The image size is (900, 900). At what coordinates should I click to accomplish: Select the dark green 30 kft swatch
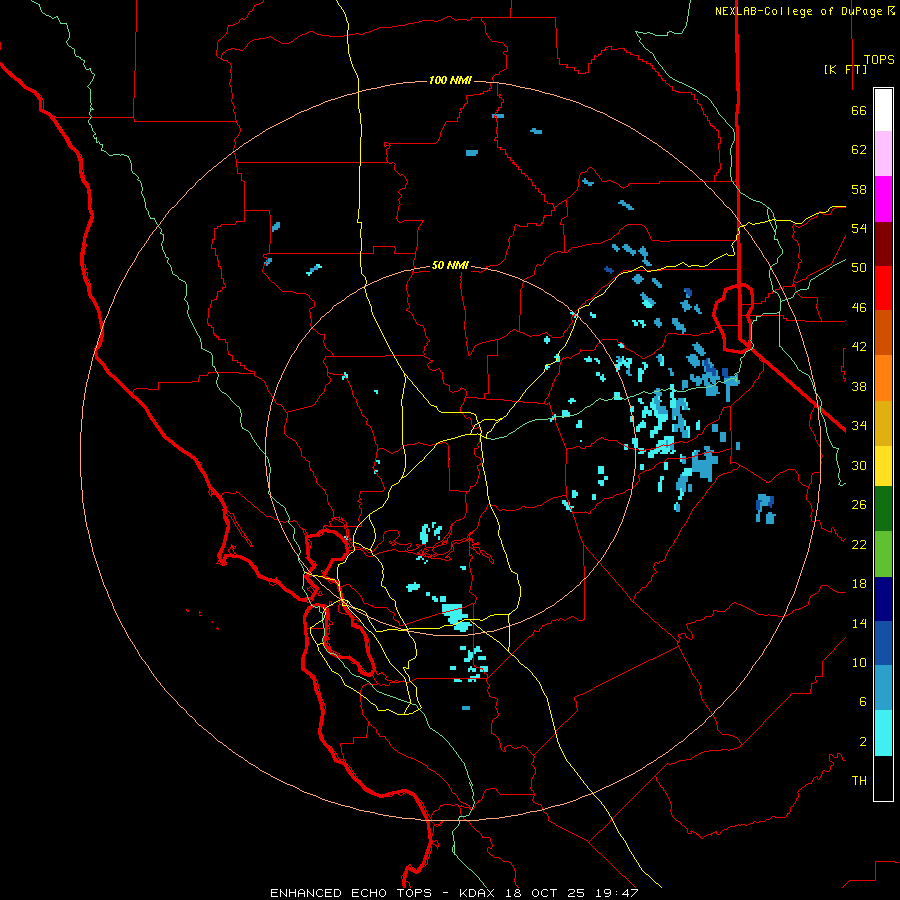[883, 509]
